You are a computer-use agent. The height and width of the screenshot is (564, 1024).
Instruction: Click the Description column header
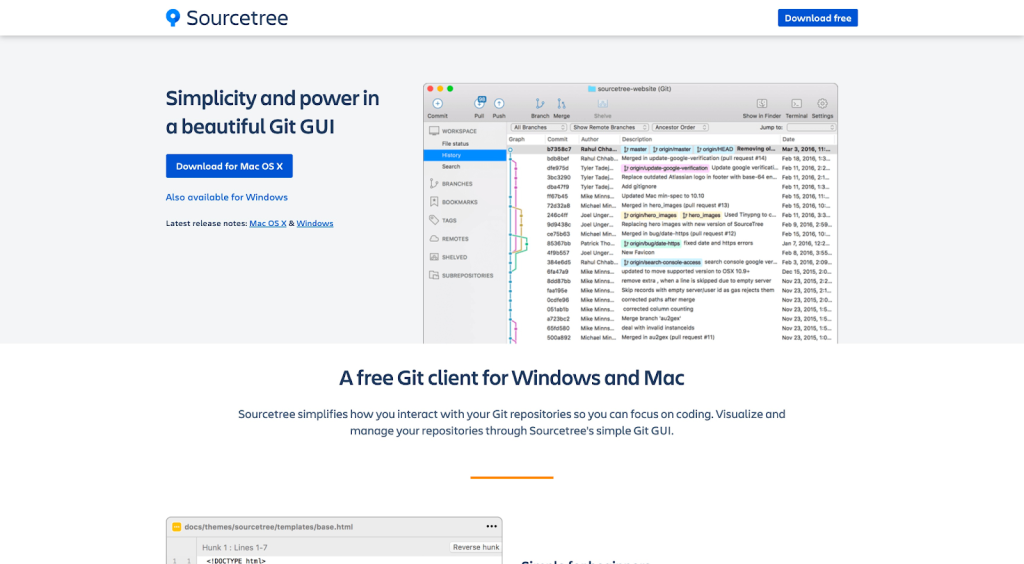637,139
